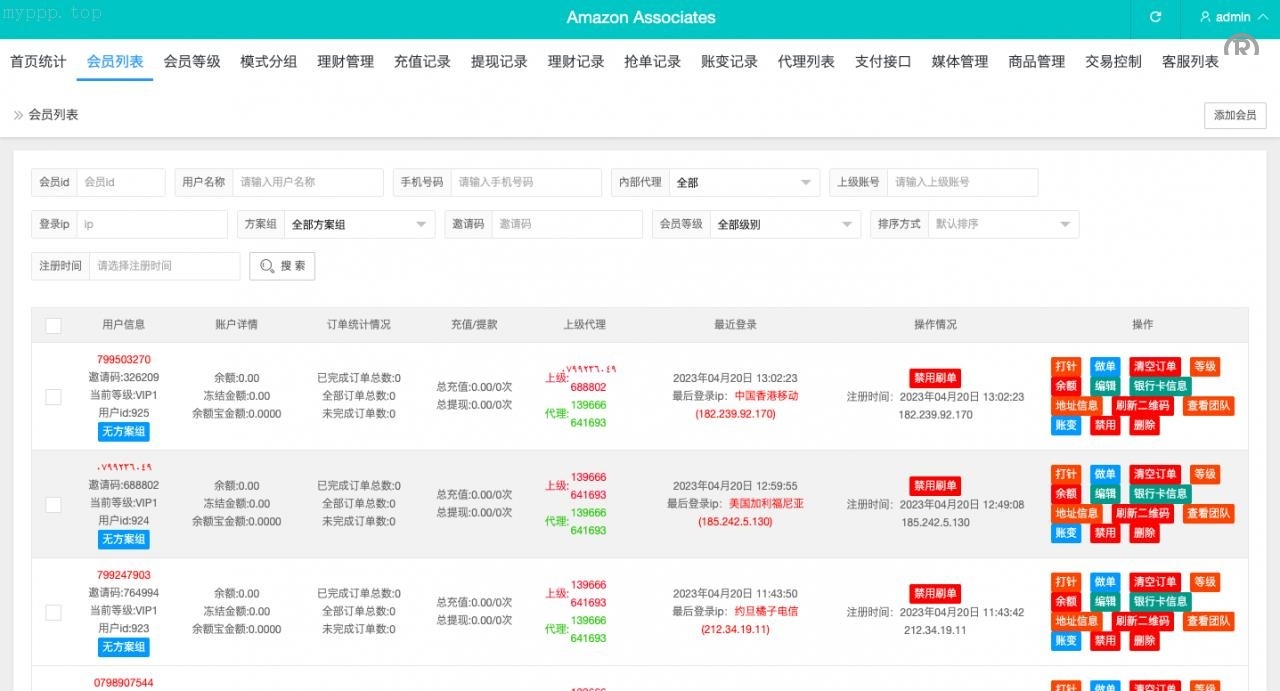Click the 添加会员 button

coord(1235,115)
